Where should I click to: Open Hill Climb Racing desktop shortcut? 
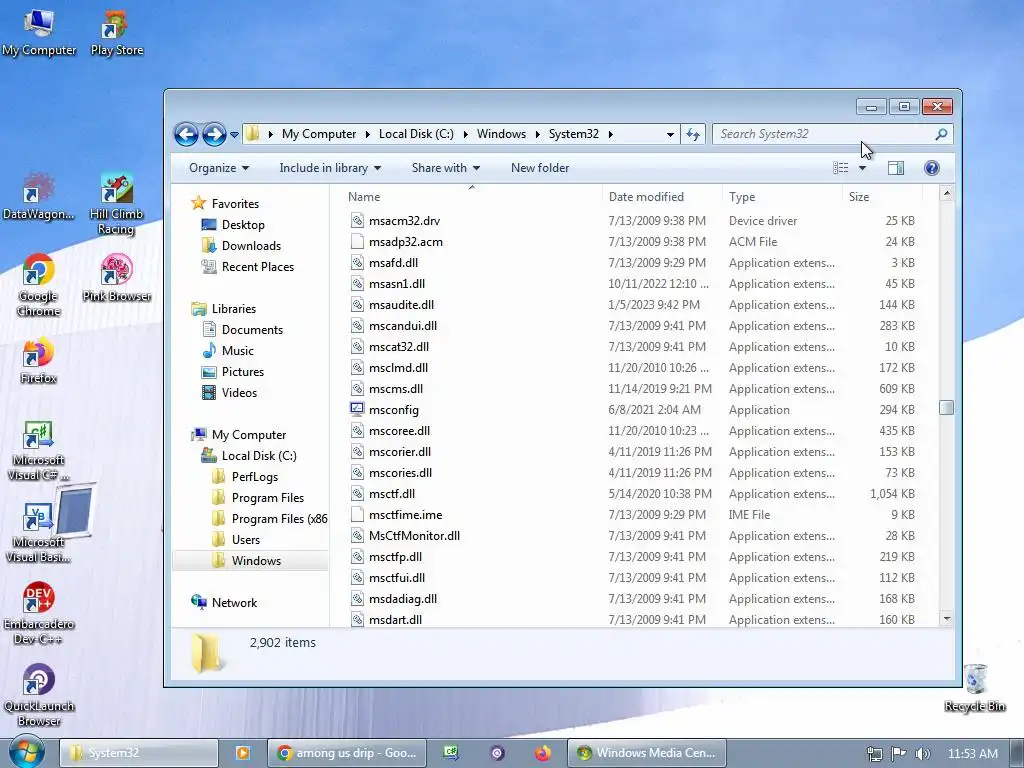tap(116, 204)
